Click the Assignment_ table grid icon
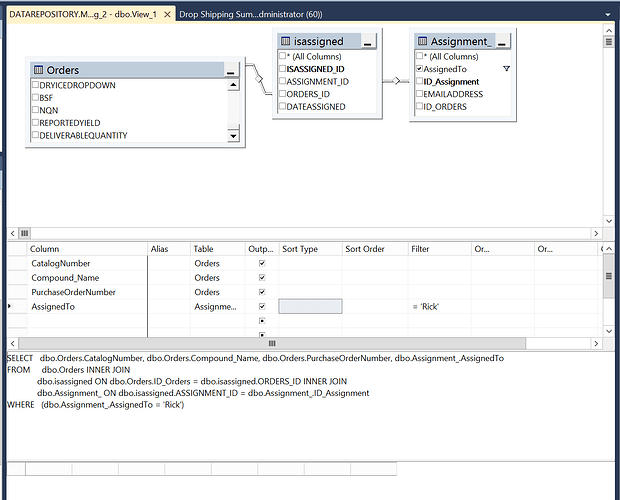This screenshot has width=620, height=500. (421, 42)
